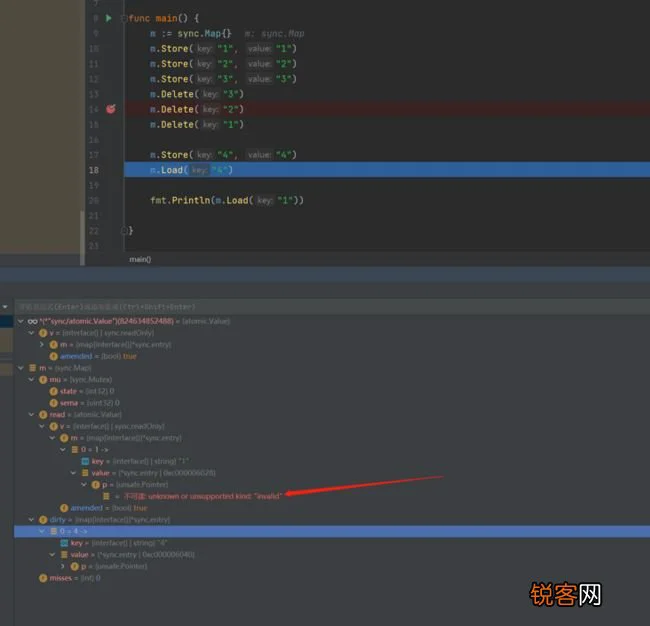Click the green run gutter icon beside func main
The height and width of the screenshot is (626, 650).
coord(109,18)
